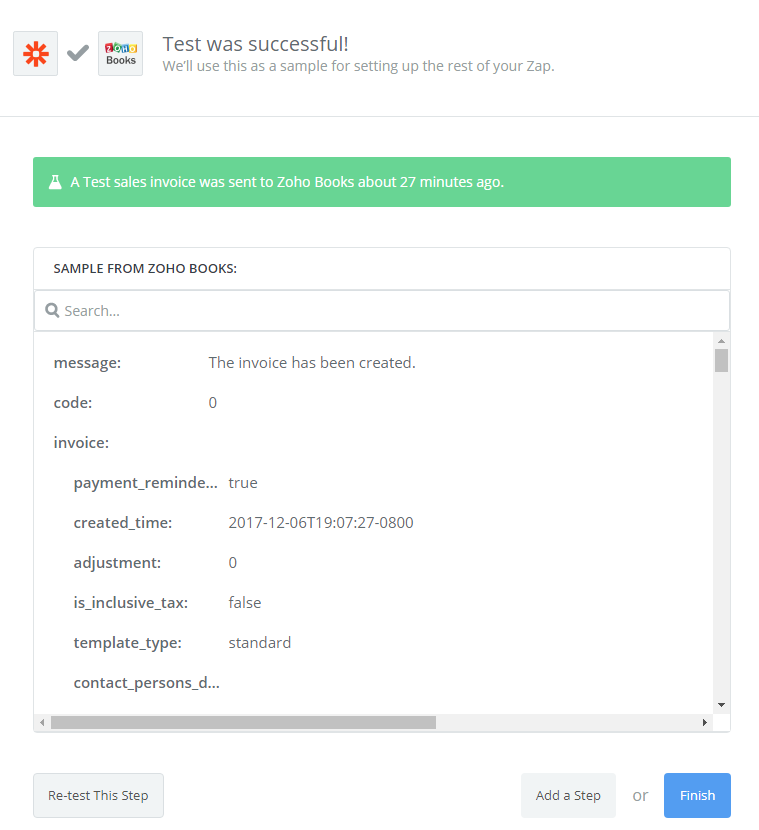Click the scroll down arrow of sample list
The height and width of the screenshot is (830, 759).
pos(721,705)
